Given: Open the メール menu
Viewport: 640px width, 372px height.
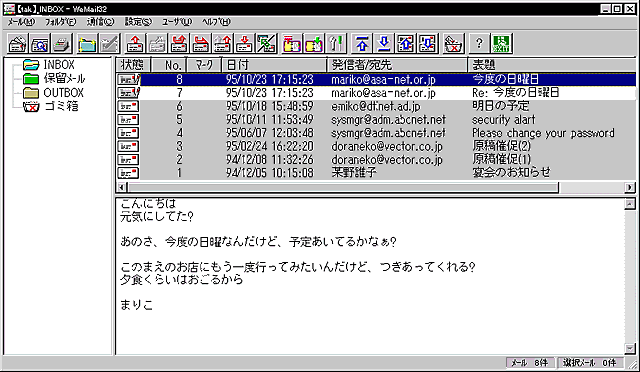Looking at the screenshot, I should (x=21, y=22).
